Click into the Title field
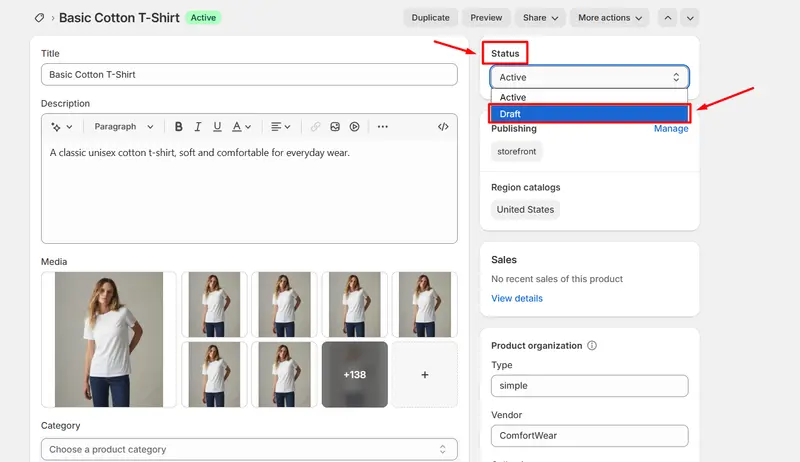 click(x=249, y=74)
